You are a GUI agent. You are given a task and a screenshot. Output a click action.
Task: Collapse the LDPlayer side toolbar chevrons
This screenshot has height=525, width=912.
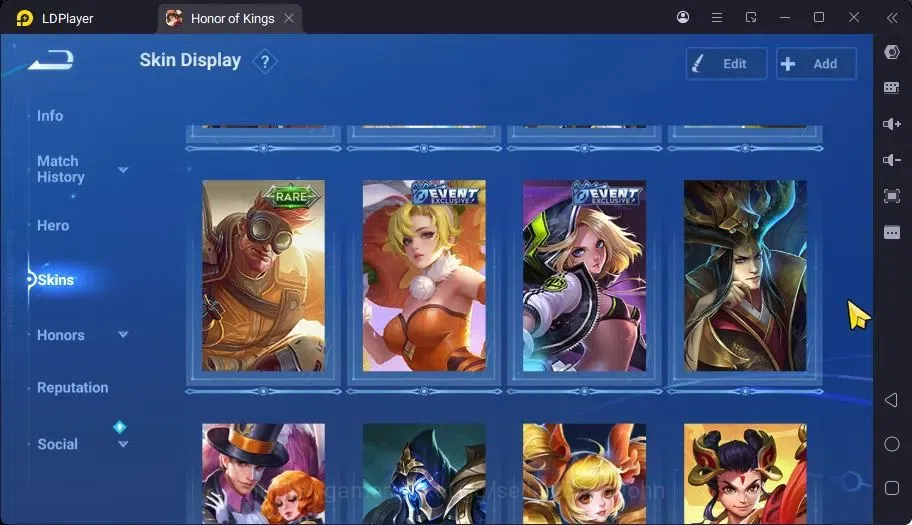(892, 17)
